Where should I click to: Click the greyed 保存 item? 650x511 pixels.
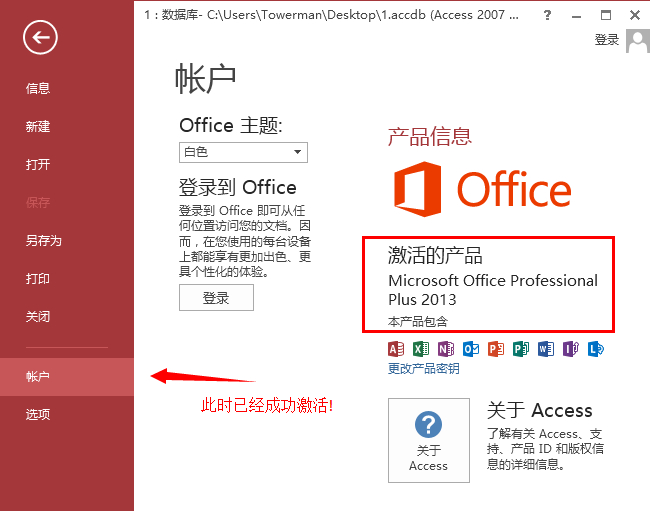(x=67, y=203)
